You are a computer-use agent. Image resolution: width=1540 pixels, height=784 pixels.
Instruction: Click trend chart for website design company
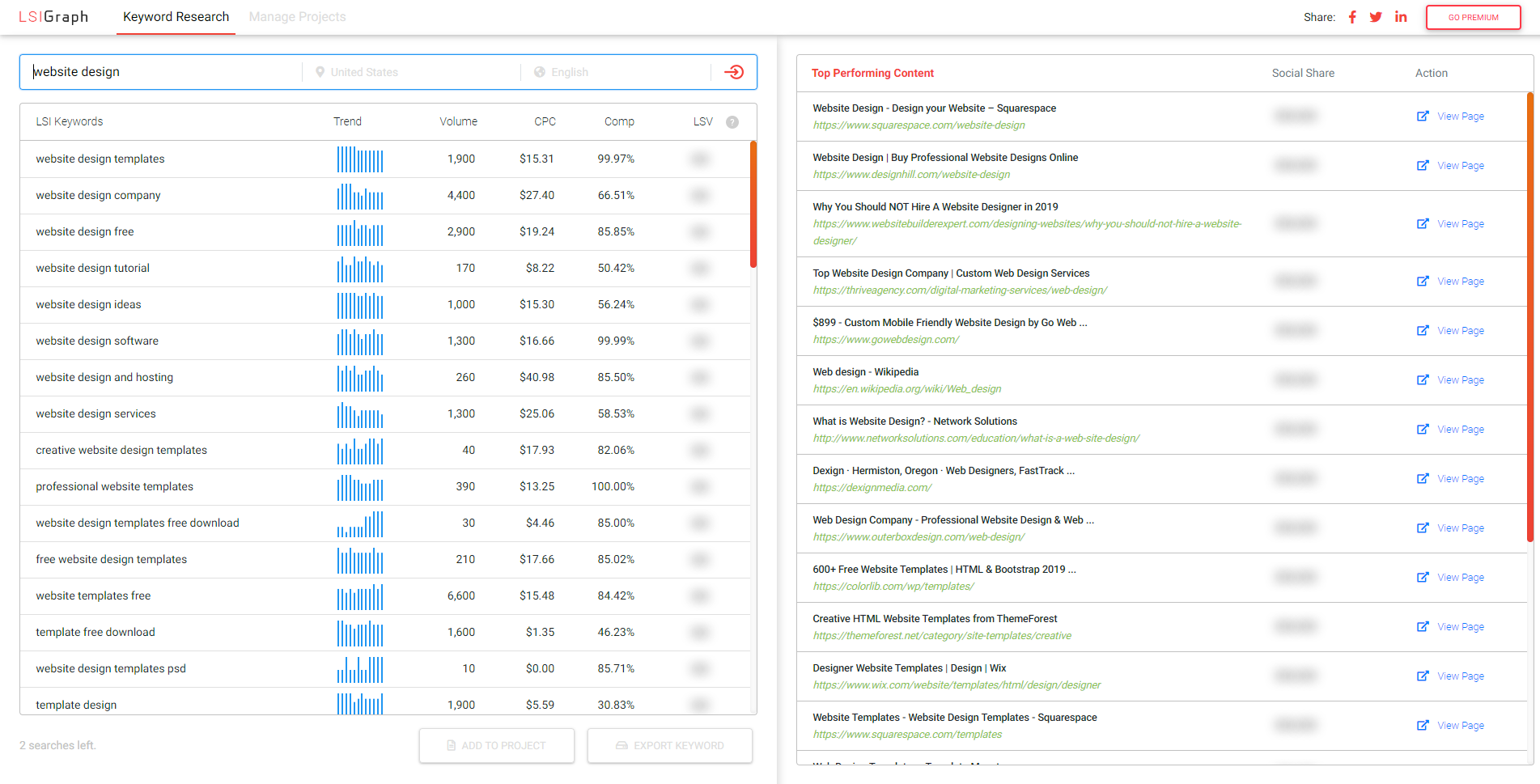click(x=360, y=196)
